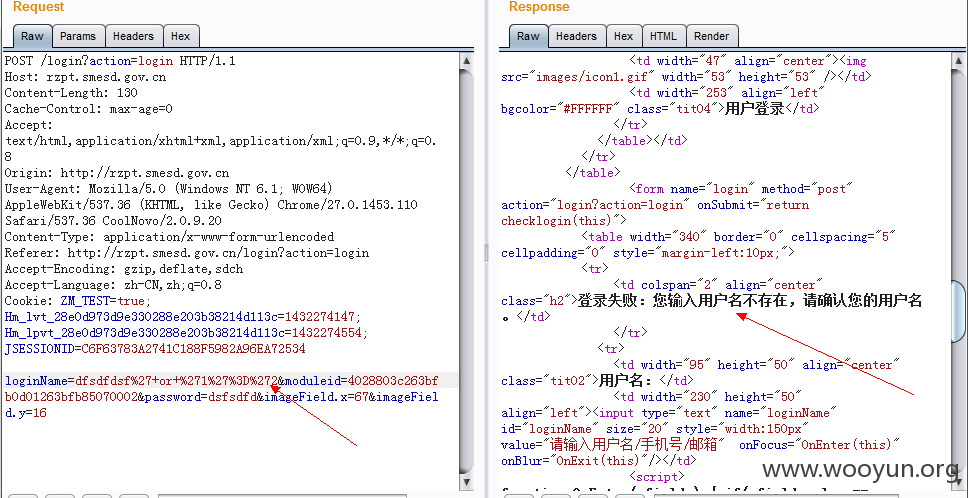Switch to Headers tab in Request panel
968x498 pixels.
point(133,36)
